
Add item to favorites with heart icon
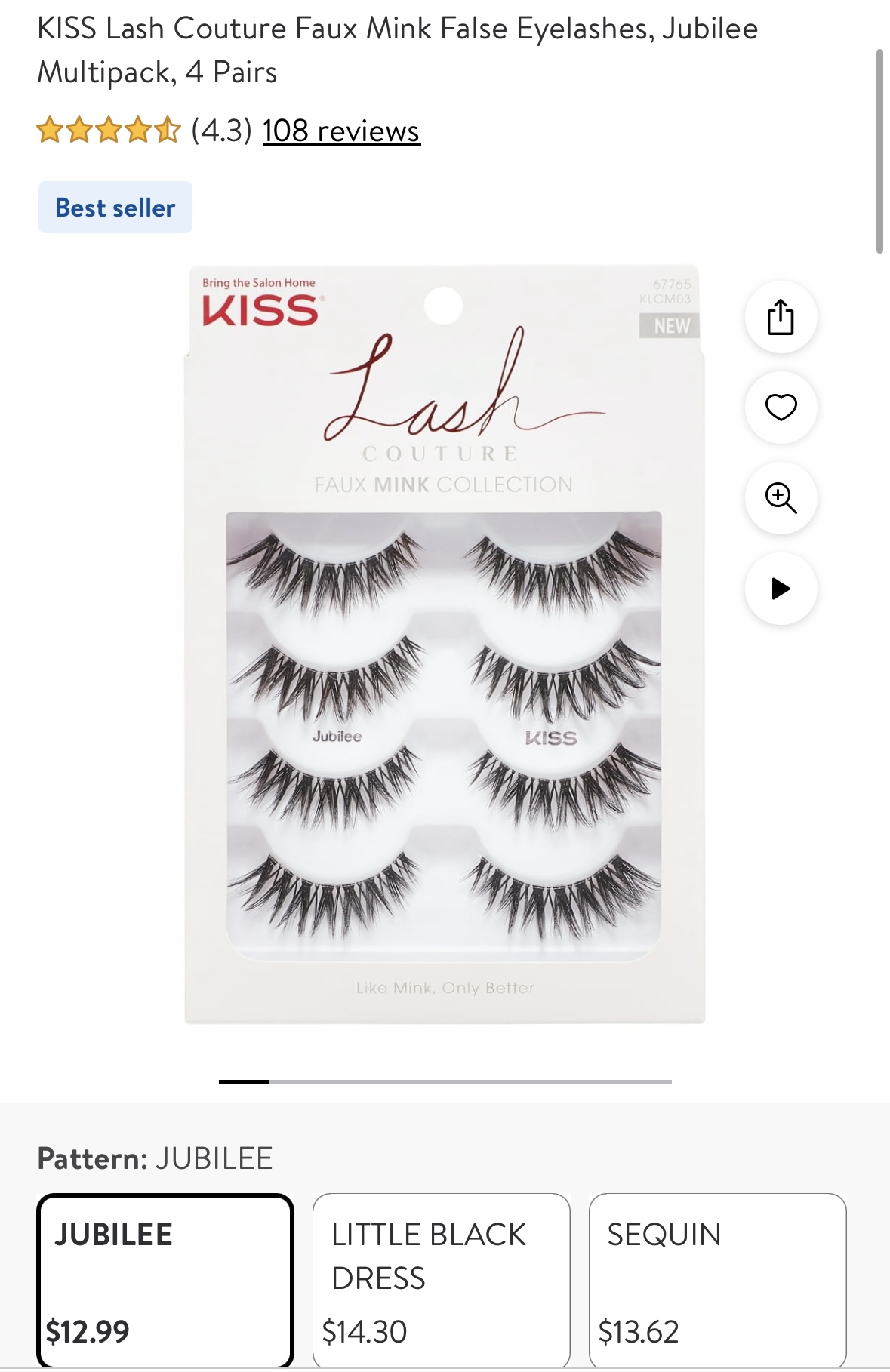[x=781, y=408]
